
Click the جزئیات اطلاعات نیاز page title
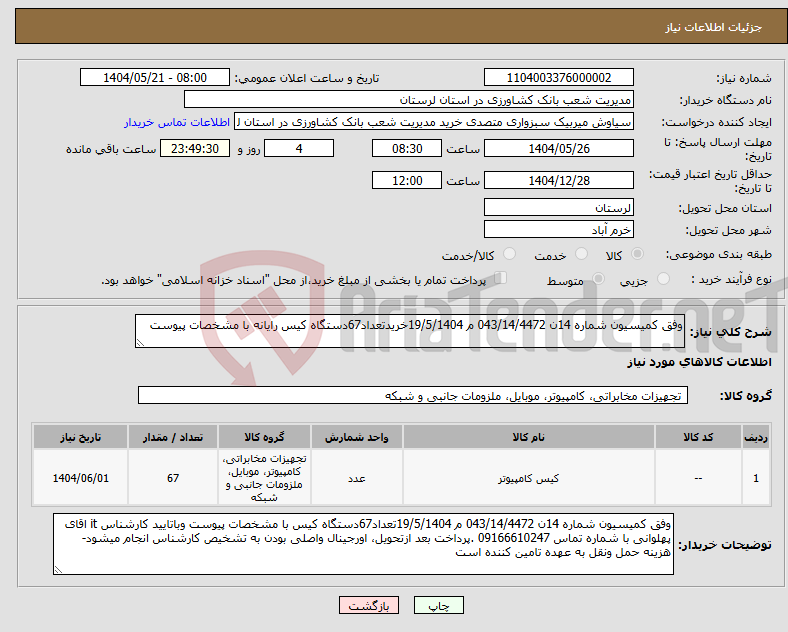point(714,27)
